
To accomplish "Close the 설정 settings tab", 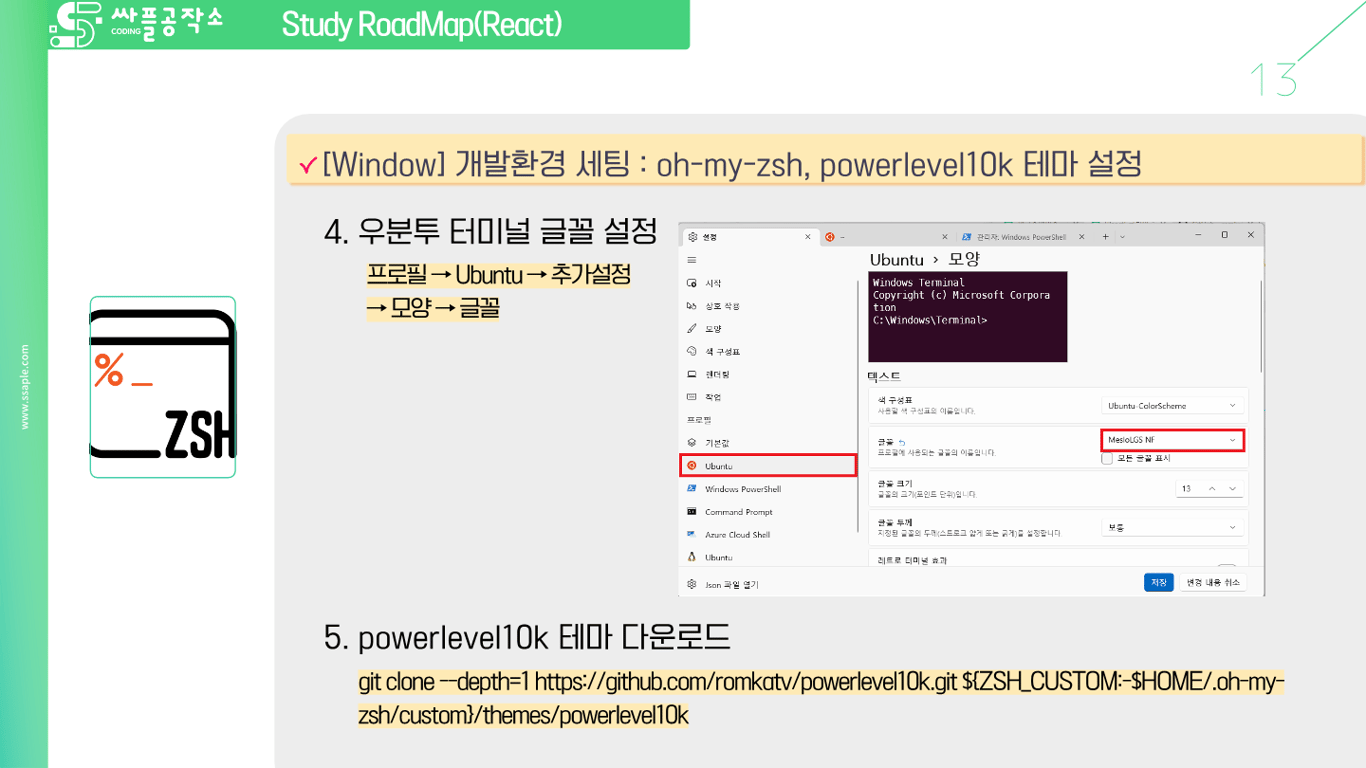I will tap(809, 237).
